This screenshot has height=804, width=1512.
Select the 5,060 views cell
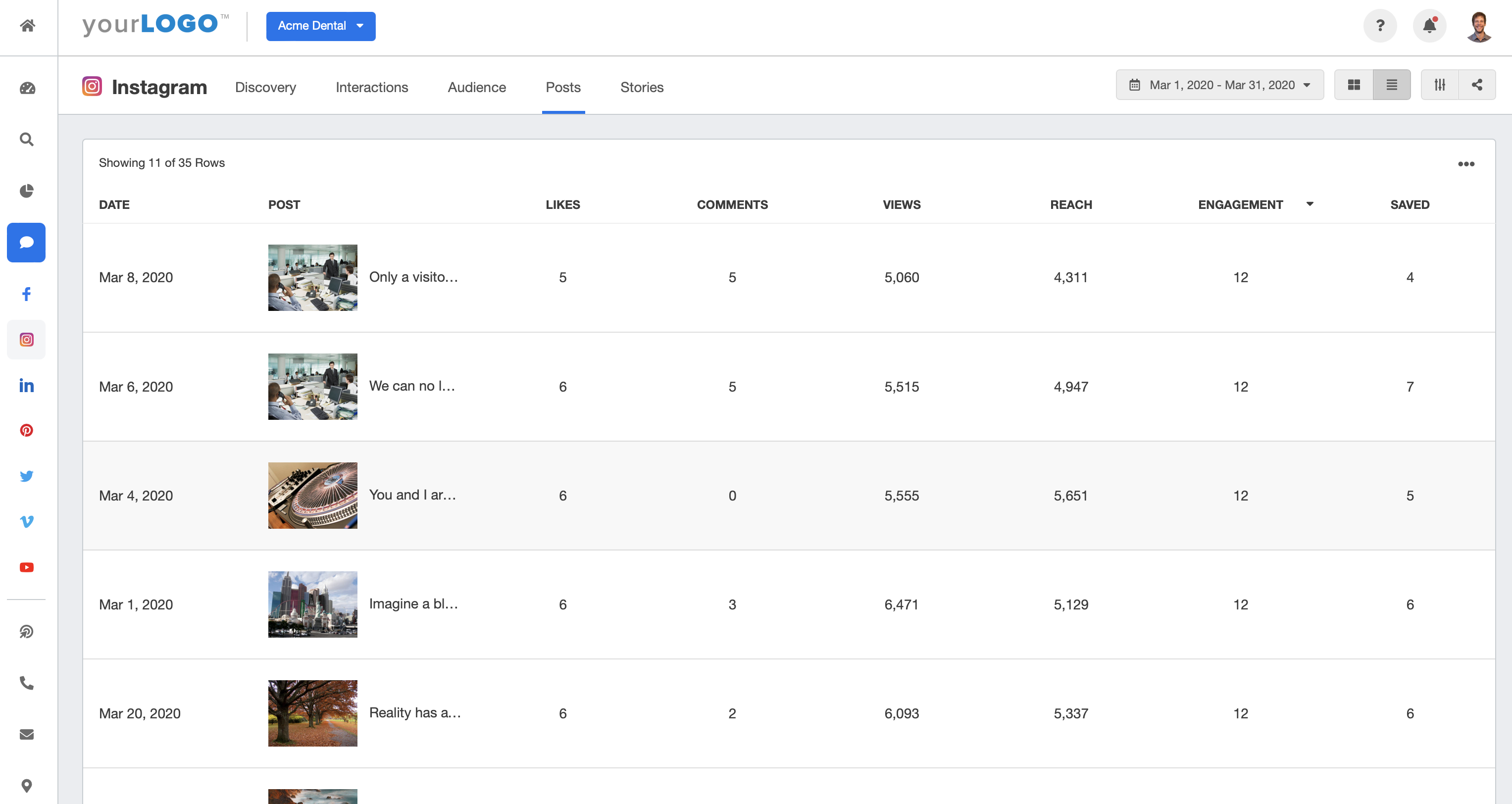(x=902, y=278)
